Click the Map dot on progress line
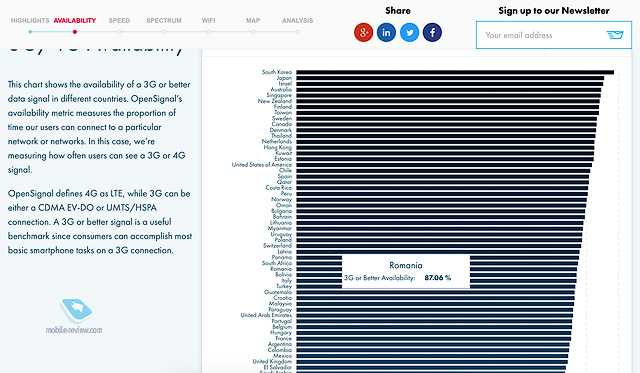Viewport: 640px width, 373px height. tap(253, 31)
